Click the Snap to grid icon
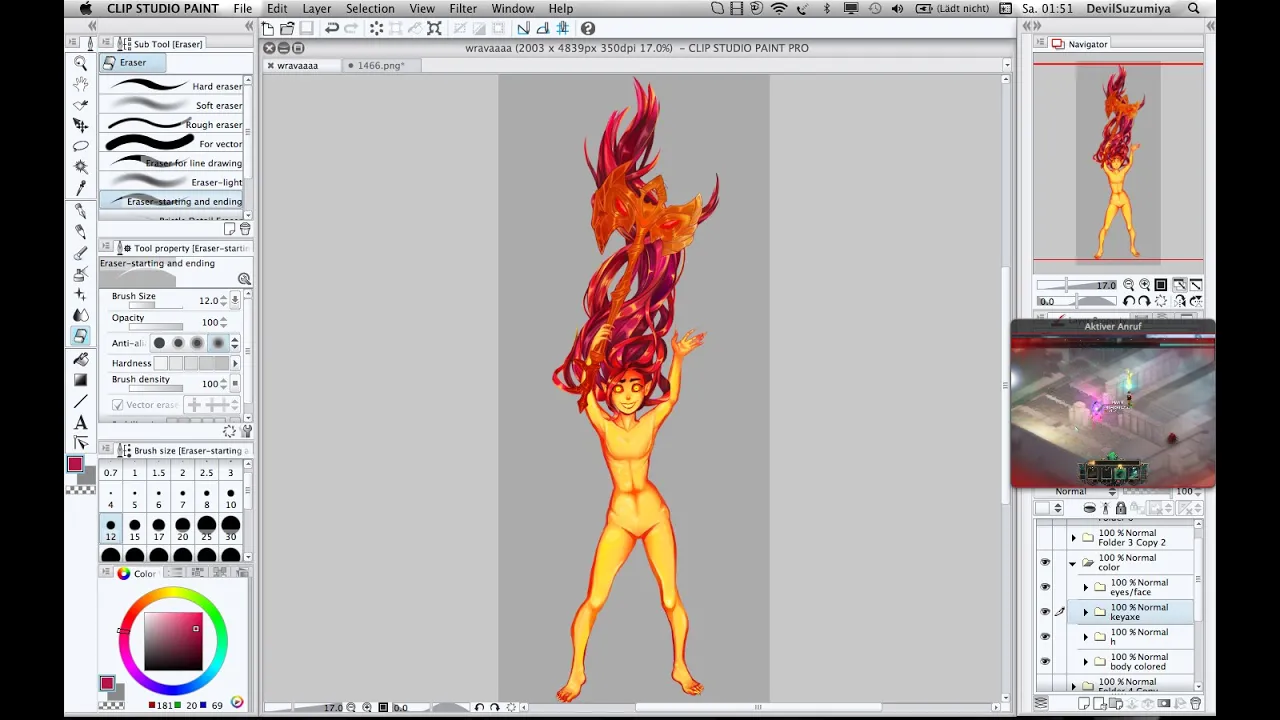Screen dimensions: 1280x720 click(x=562, y=28)
